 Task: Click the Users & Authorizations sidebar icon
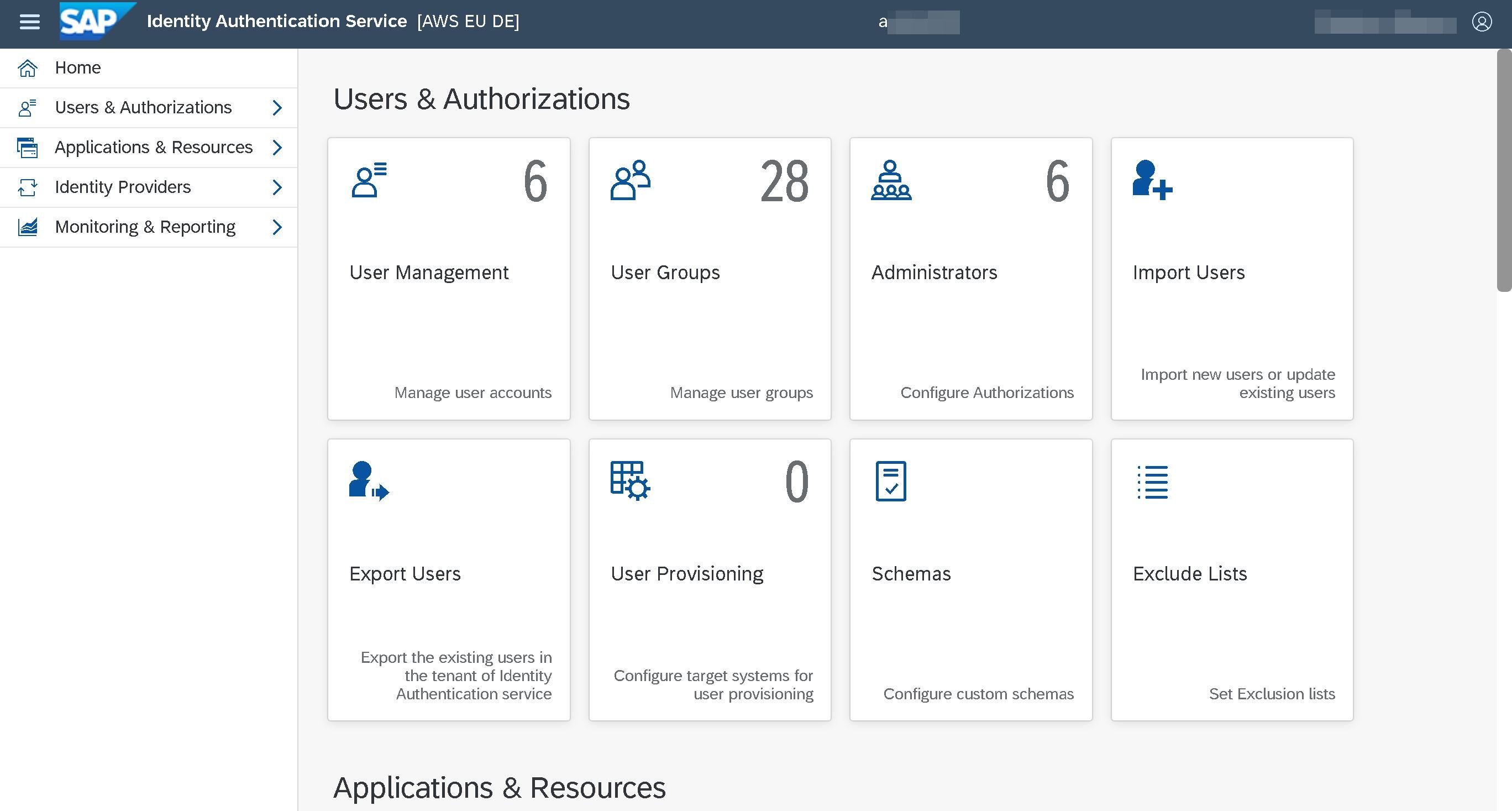click(28, 107)
